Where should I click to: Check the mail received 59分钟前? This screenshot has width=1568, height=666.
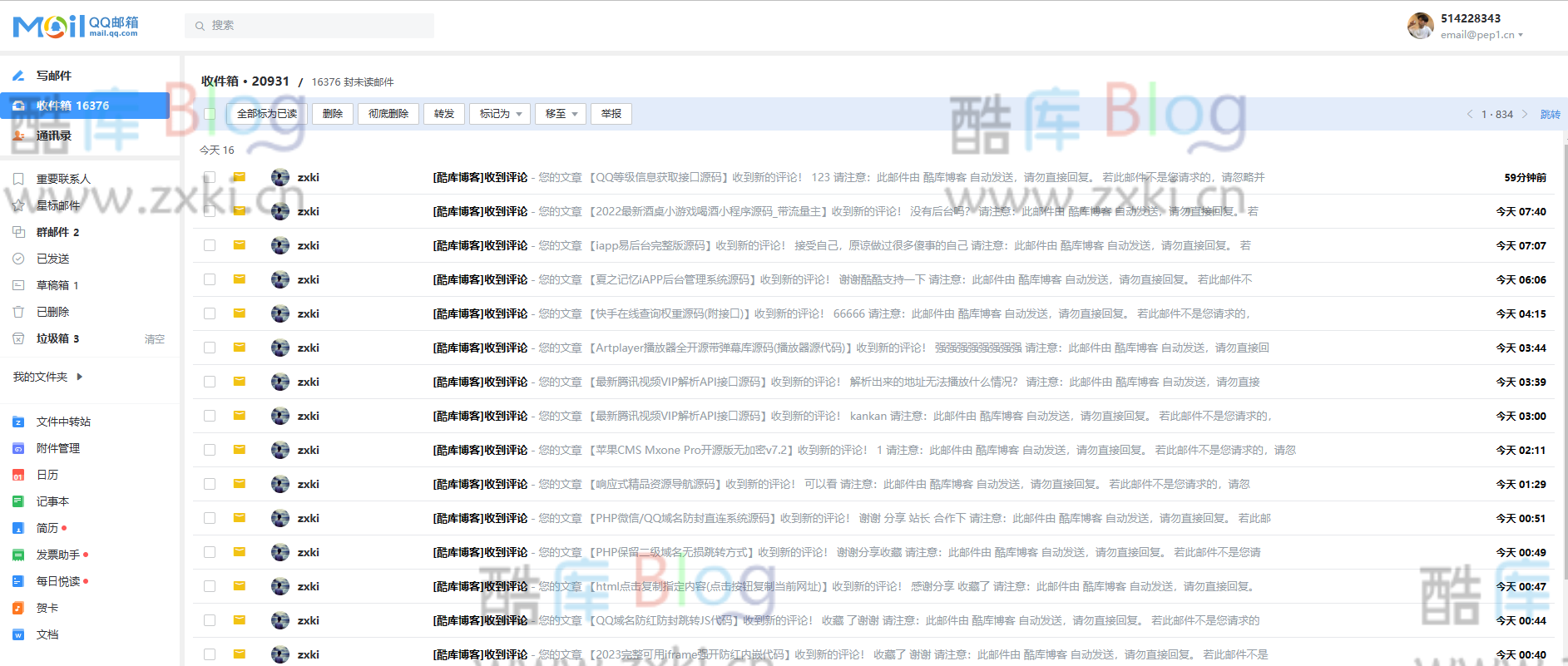[x=210, y=177]
